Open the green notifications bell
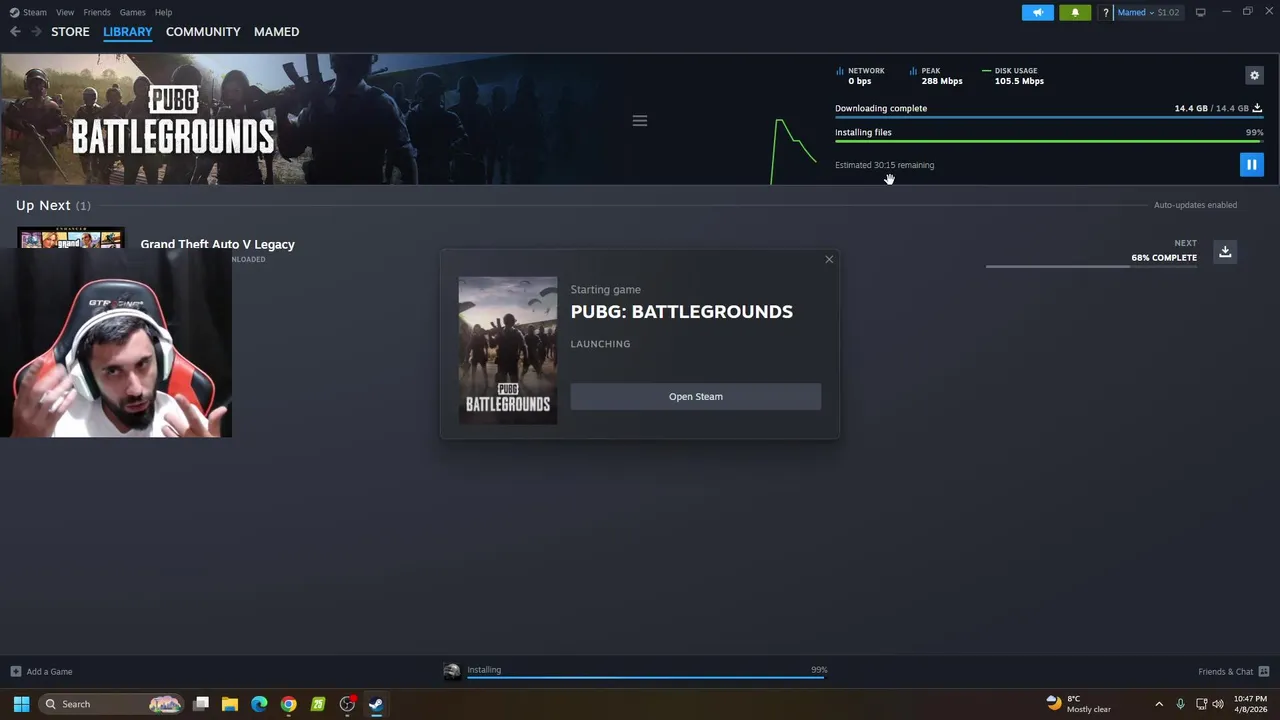Screen dimensions: 1280x720 click(x=1075, y=12)
